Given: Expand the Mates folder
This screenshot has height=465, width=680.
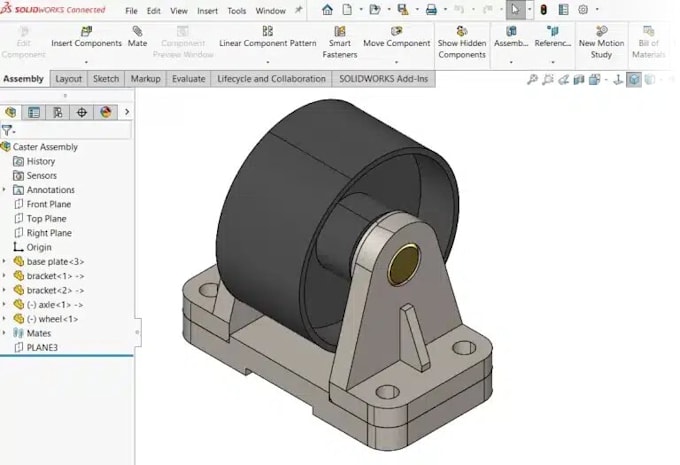Looking at the screenshot, I should pyautogui.click(x=4, y=333).
